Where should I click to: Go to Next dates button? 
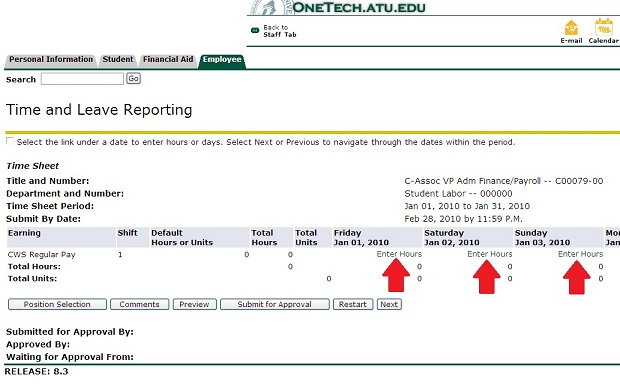(x=389, y=304)
